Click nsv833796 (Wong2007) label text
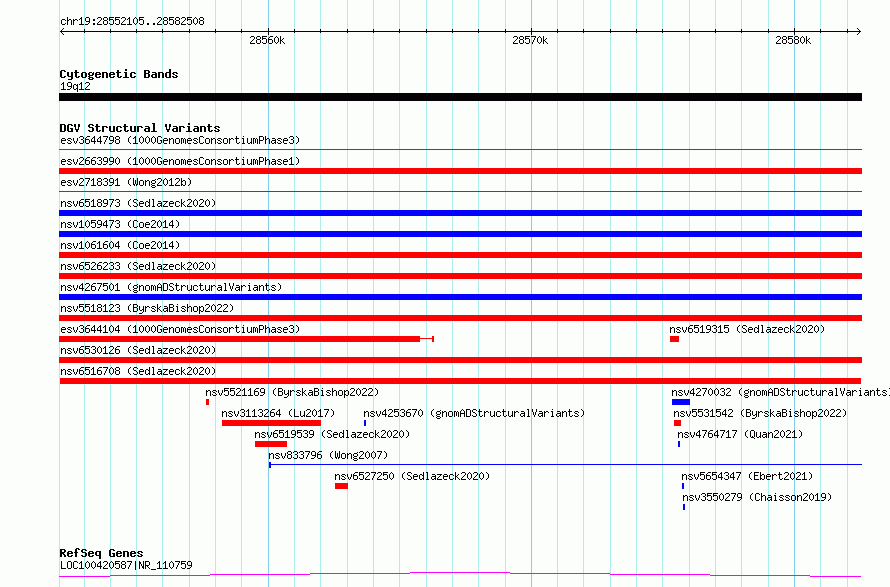890x587 pixels. [x=328, y=455]
